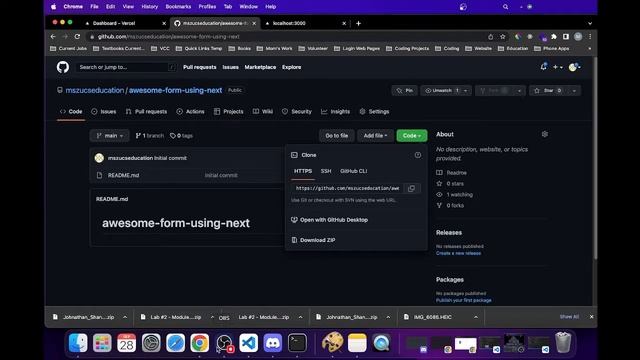The height and width of the screenshot is (360, 640).
Task: Go back in Chrome
Action: [x=53, y=37]
